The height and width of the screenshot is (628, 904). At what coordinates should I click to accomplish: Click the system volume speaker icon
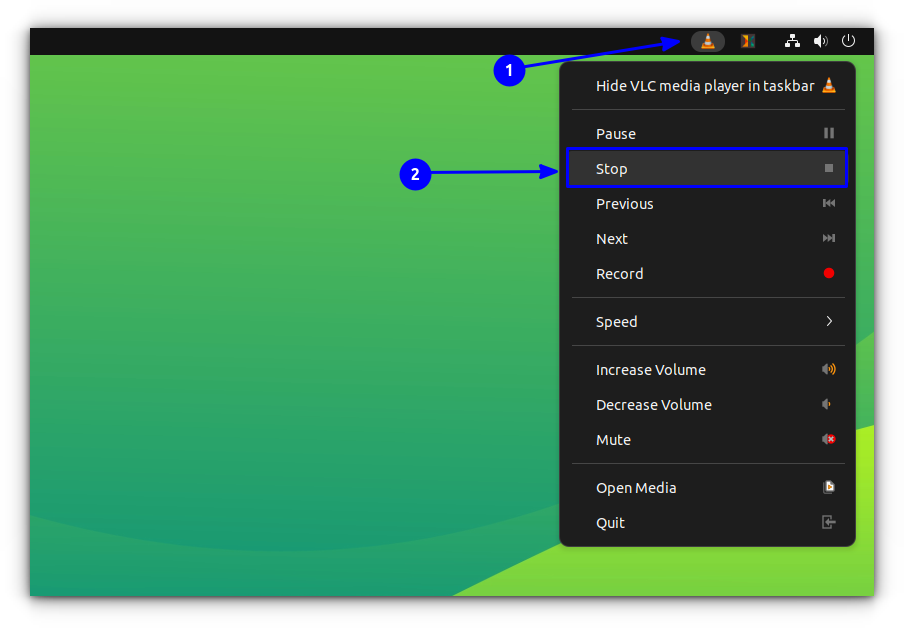820,41
